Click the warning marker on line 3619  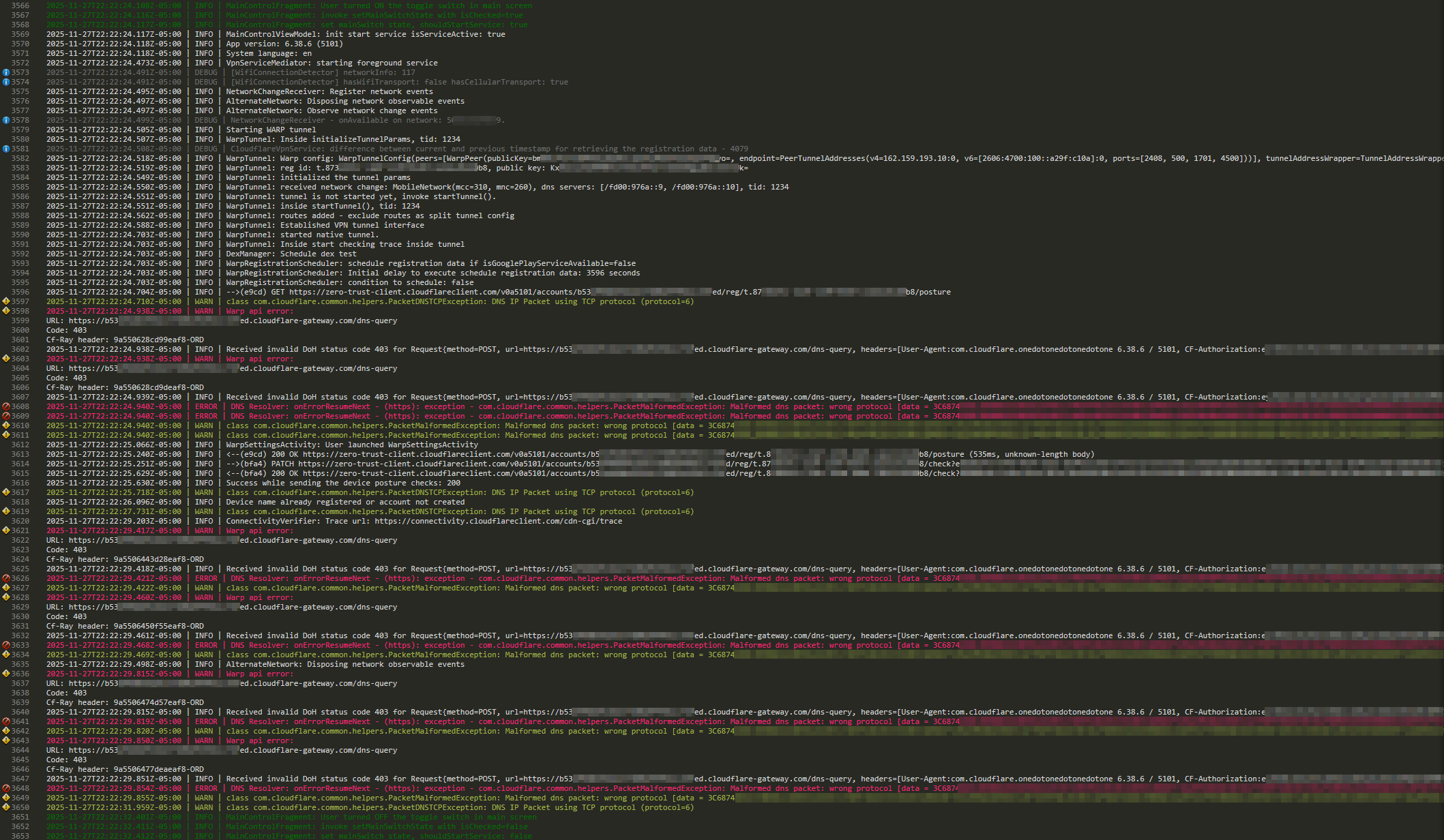click(6, 511)
